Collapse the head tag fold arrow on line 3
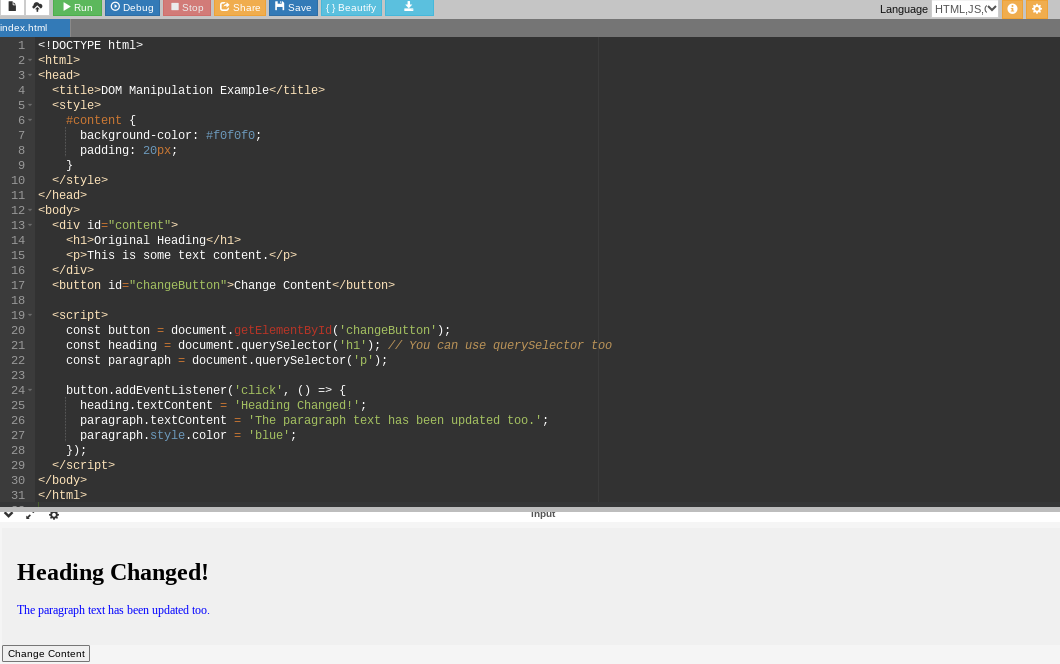 coord(30,75)
